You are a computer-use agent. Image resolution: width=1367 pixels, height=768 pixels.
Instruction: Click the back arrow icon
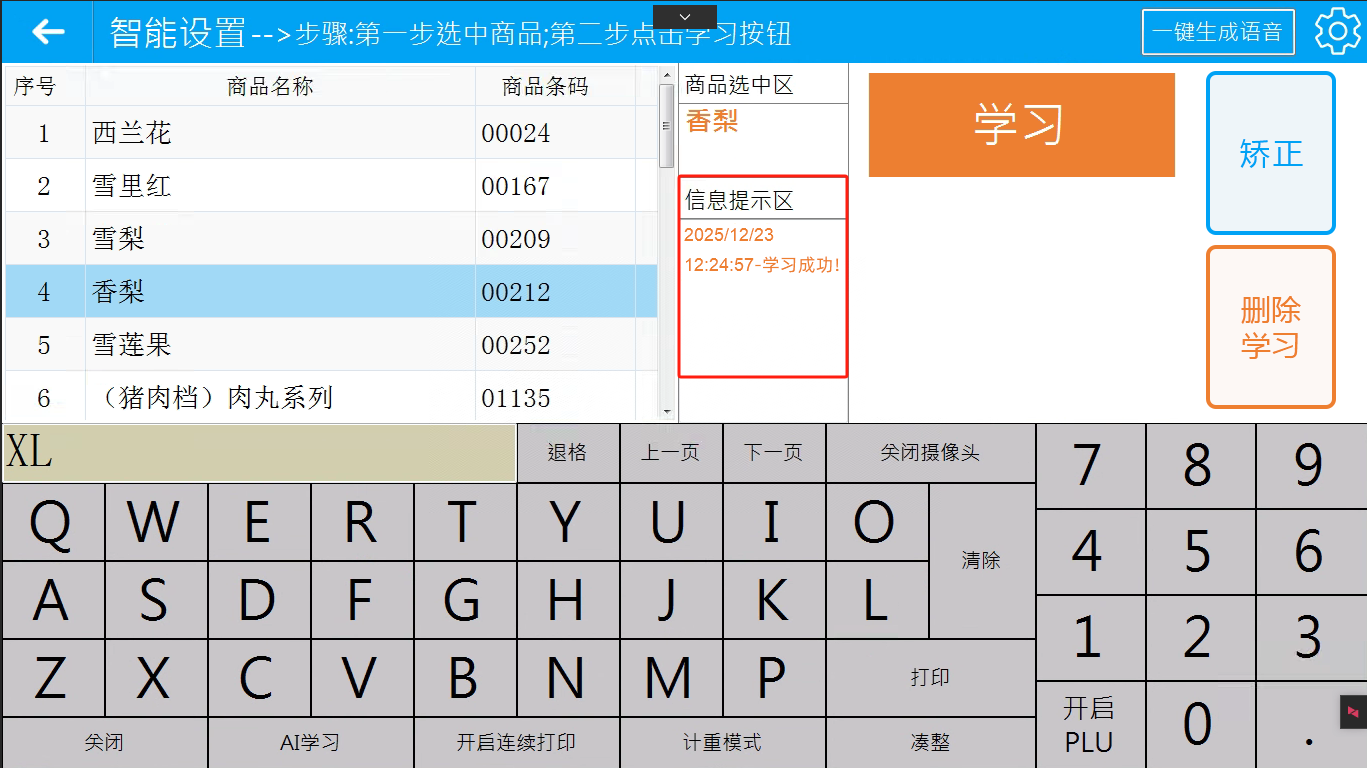pyautogui.click(x=47, y=32)
